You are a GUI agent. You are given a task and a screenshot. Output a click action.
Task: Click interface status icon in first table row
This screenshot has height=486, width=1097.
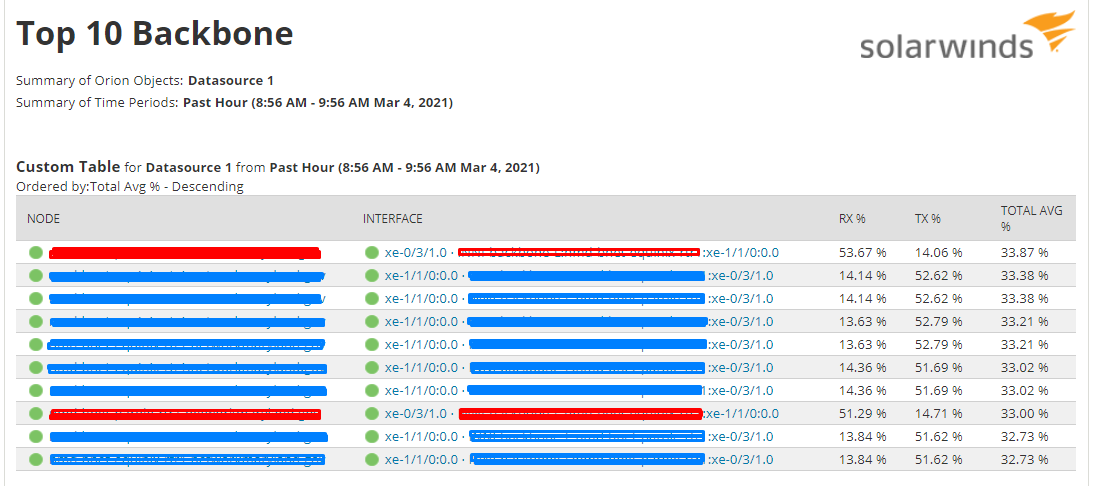pos(371,252)
